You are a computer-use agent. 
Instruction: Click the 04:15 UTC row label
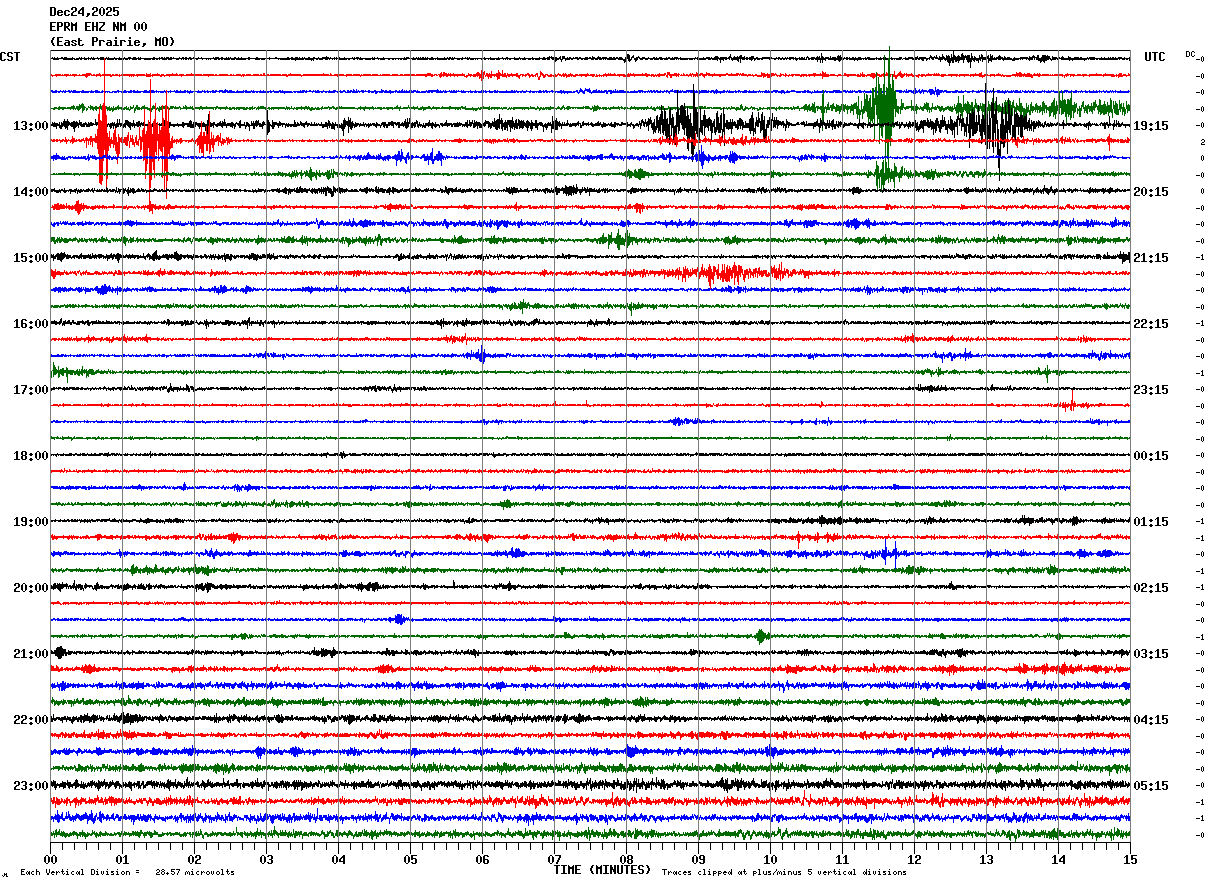[x=1151, y=720]
